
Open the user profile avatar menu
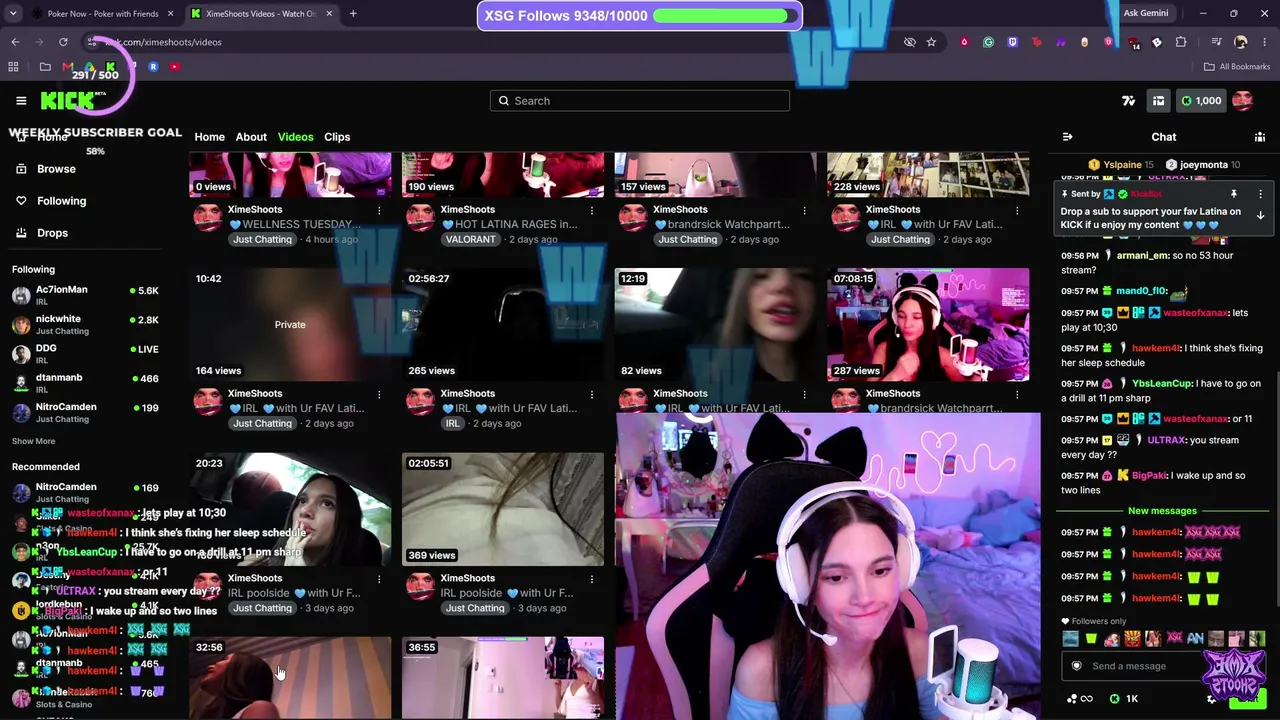(x=1243, y=101)
